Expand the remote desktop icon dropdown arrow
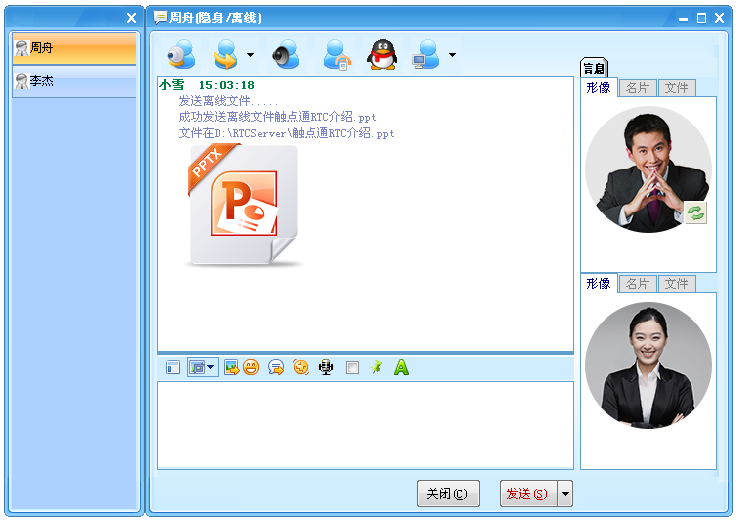 (x=452, y=55)
